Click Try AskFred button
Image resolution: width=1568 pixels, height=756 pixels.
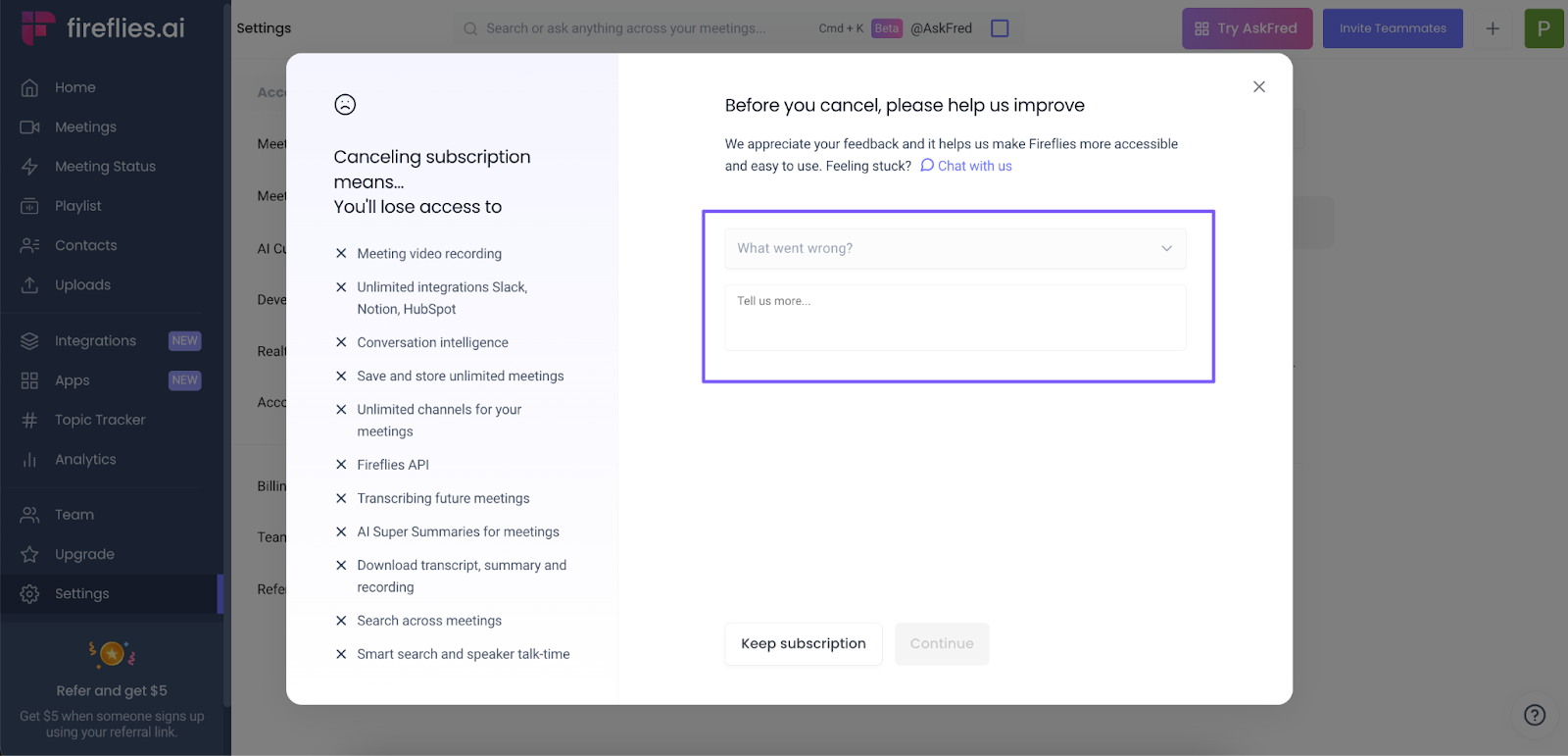tap(1247, 28)
